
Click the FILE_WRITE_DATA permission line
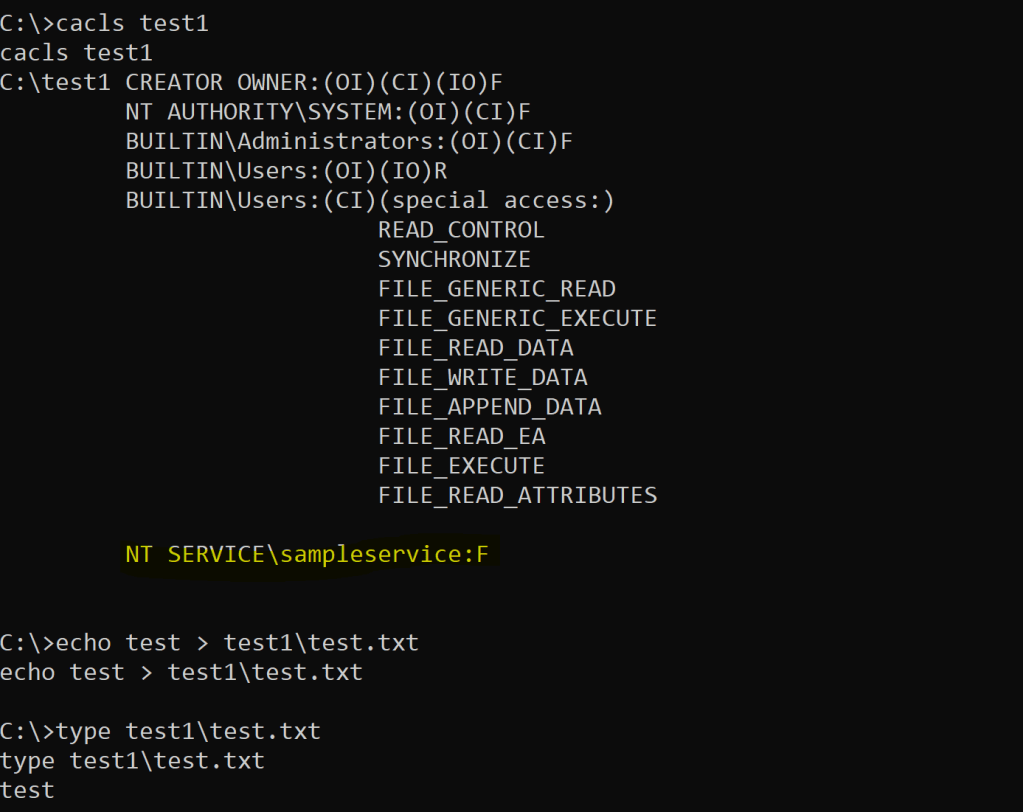tap(482, 377)
